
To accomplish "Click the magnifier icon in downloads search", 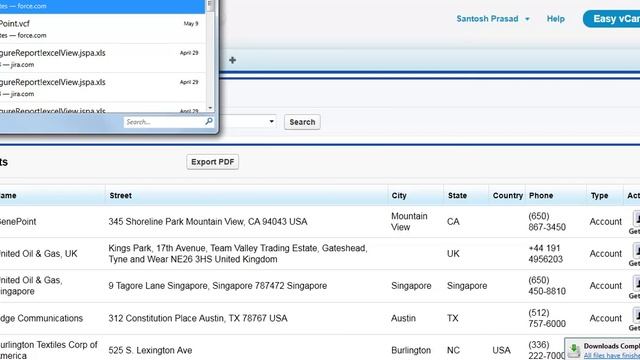I will (209, 121).
